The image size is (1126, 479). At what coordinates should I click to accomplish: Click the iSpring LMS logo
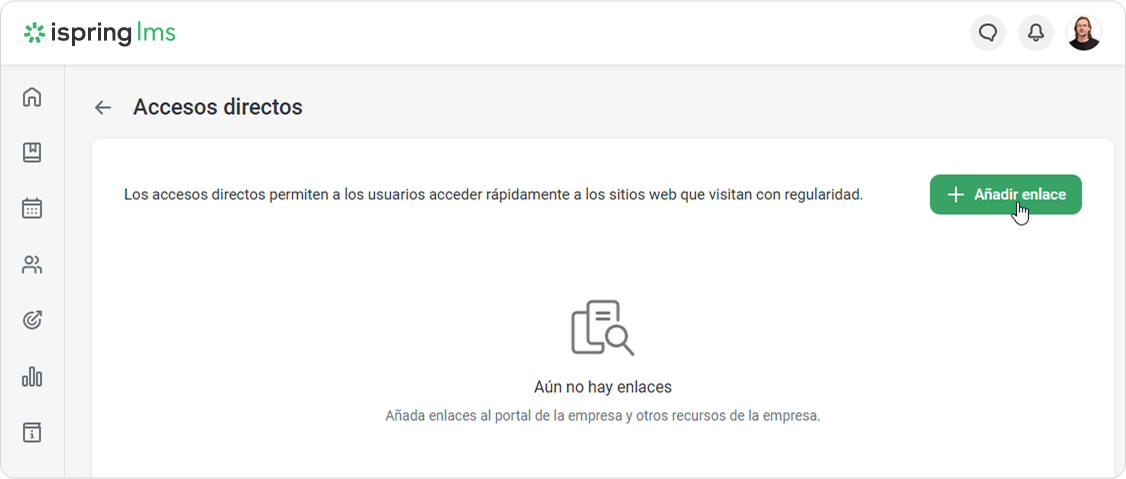point(100,33)
